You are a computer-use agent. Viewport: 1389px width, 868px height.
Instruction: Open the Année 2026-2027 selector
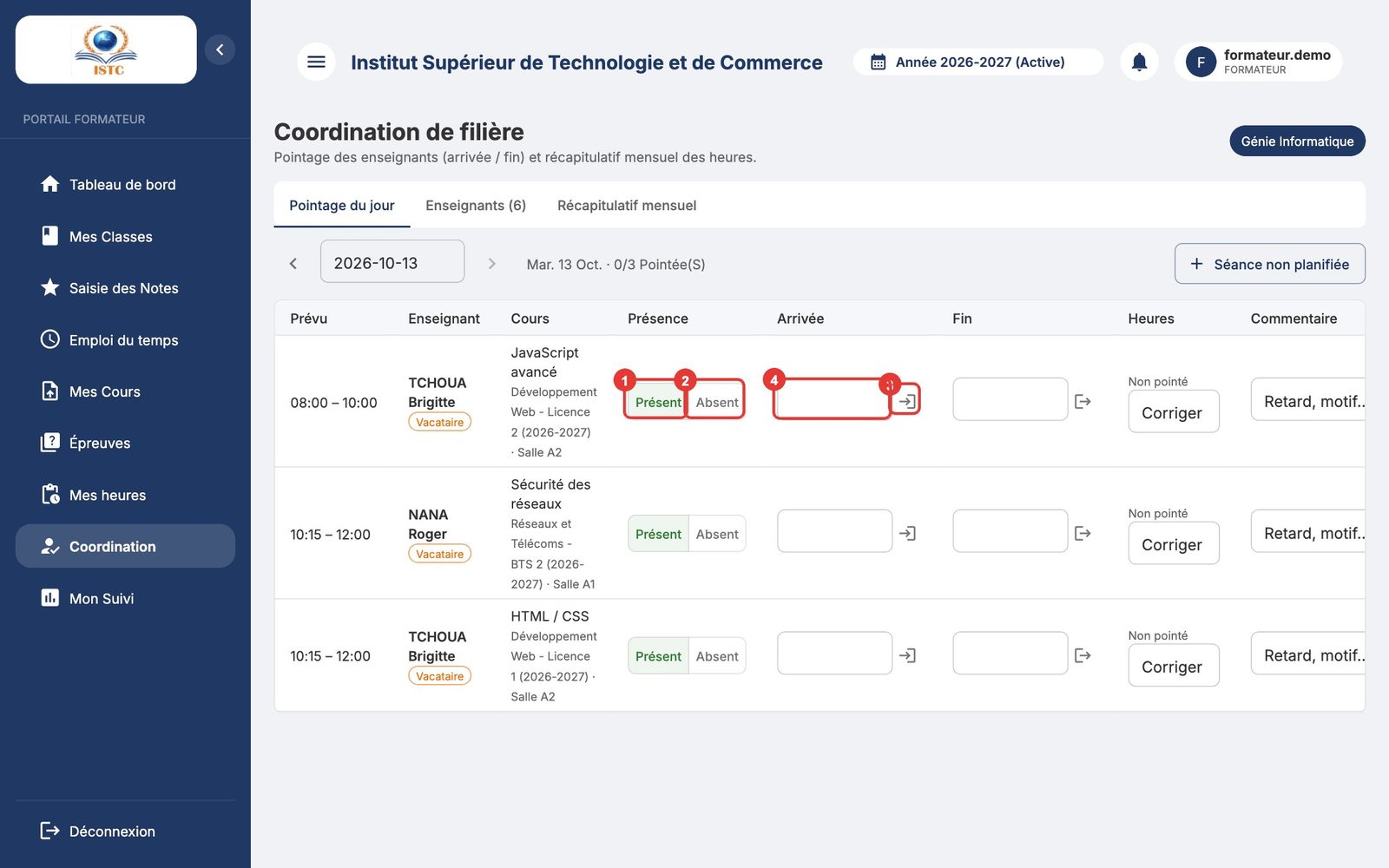[978, 62]
